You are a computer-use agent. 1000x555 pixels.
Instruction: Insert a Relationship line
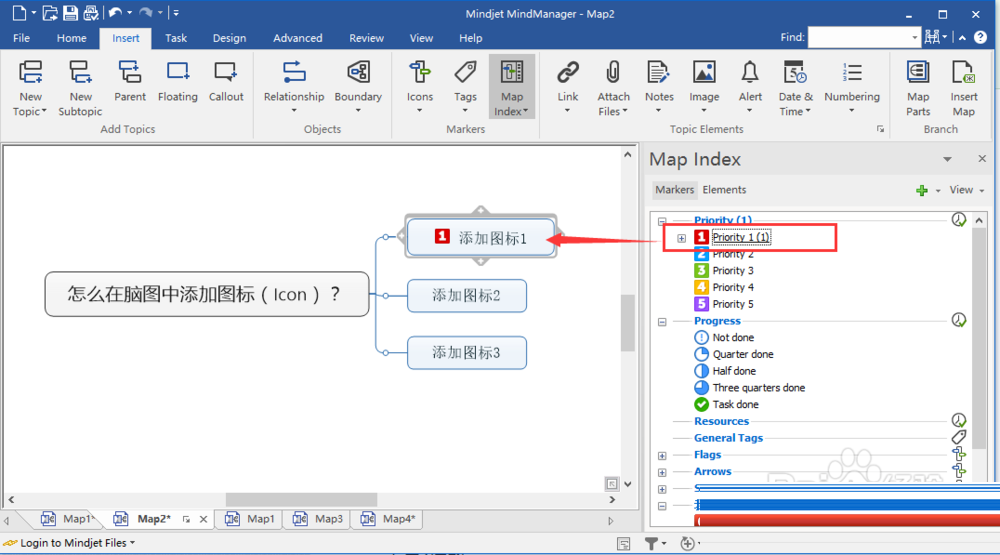pyautogui.click(x=294, y=87)
